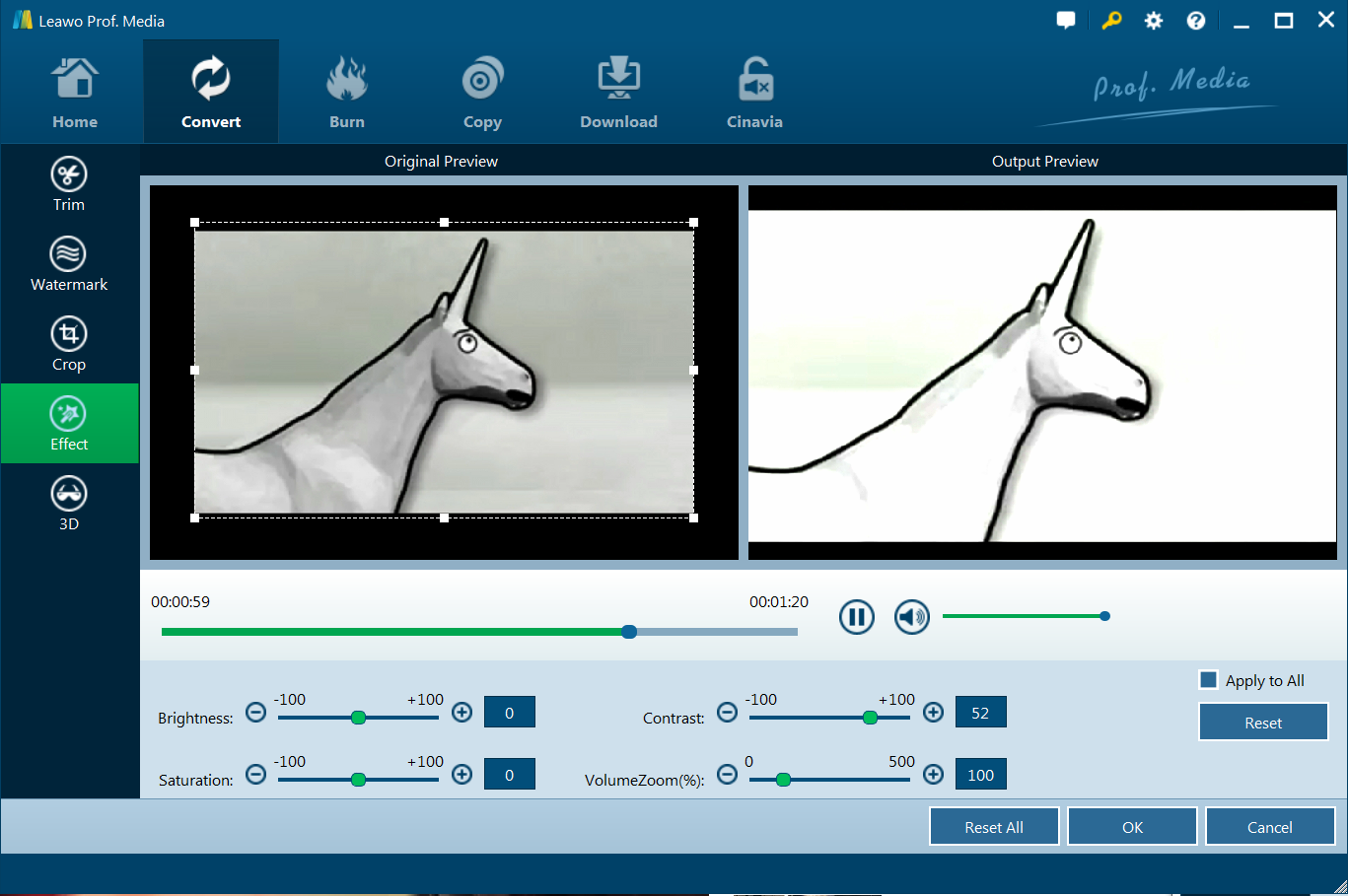This screenshot has height=896, width=1348.
Task: Open the Trim tool in sidebar
Action: point(69,184)
